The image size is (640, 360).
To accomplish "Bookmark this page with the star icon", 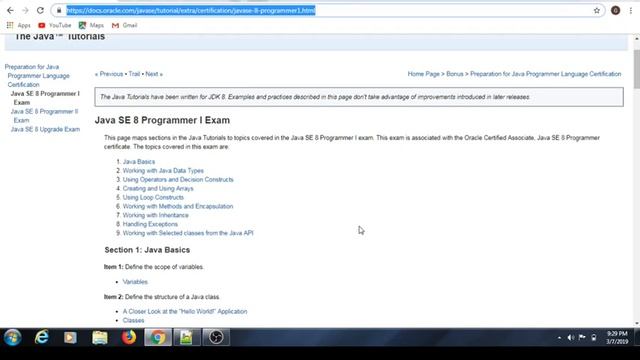I will [597, 11].
